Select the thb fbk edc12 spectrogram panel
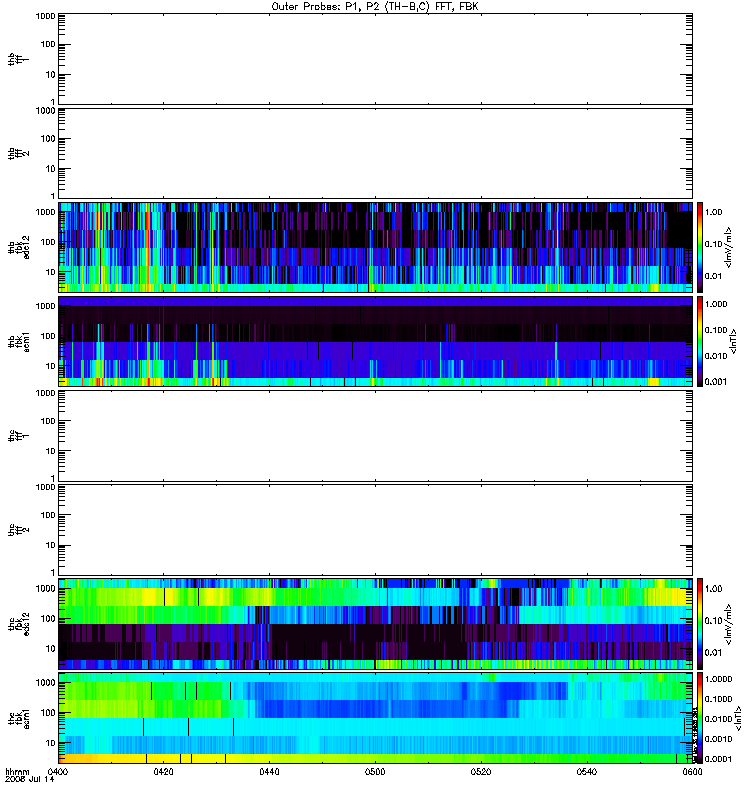This screenshot has width=750, height=800. (376, 247)
